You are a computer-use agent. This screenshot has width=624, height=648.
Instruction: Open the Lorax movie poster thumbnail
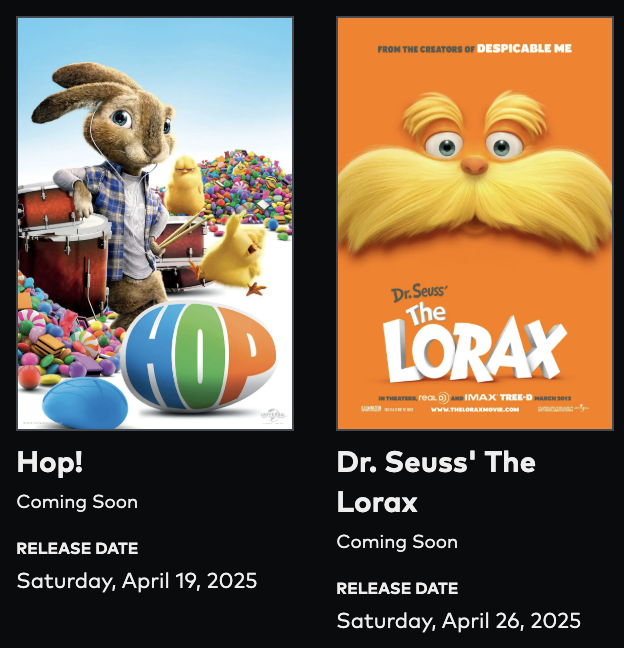(x=475, y=224)
